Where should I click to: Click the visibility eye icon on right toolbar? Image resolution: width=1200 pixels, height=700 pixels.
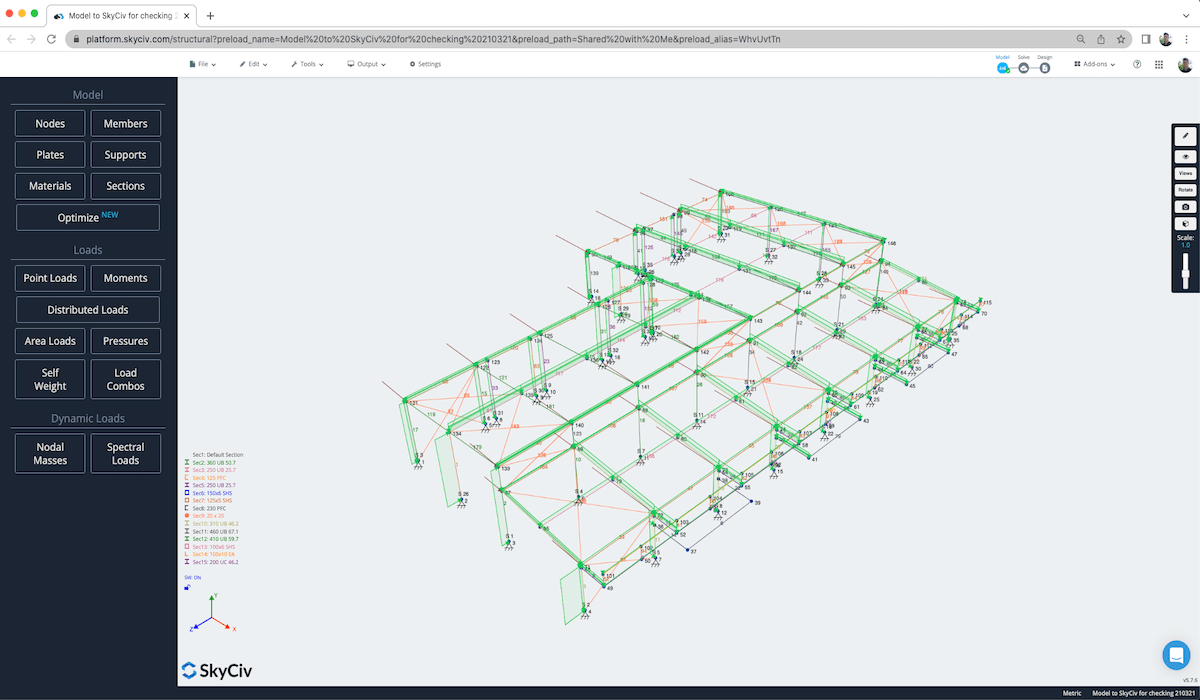[x=1184, y=156]
